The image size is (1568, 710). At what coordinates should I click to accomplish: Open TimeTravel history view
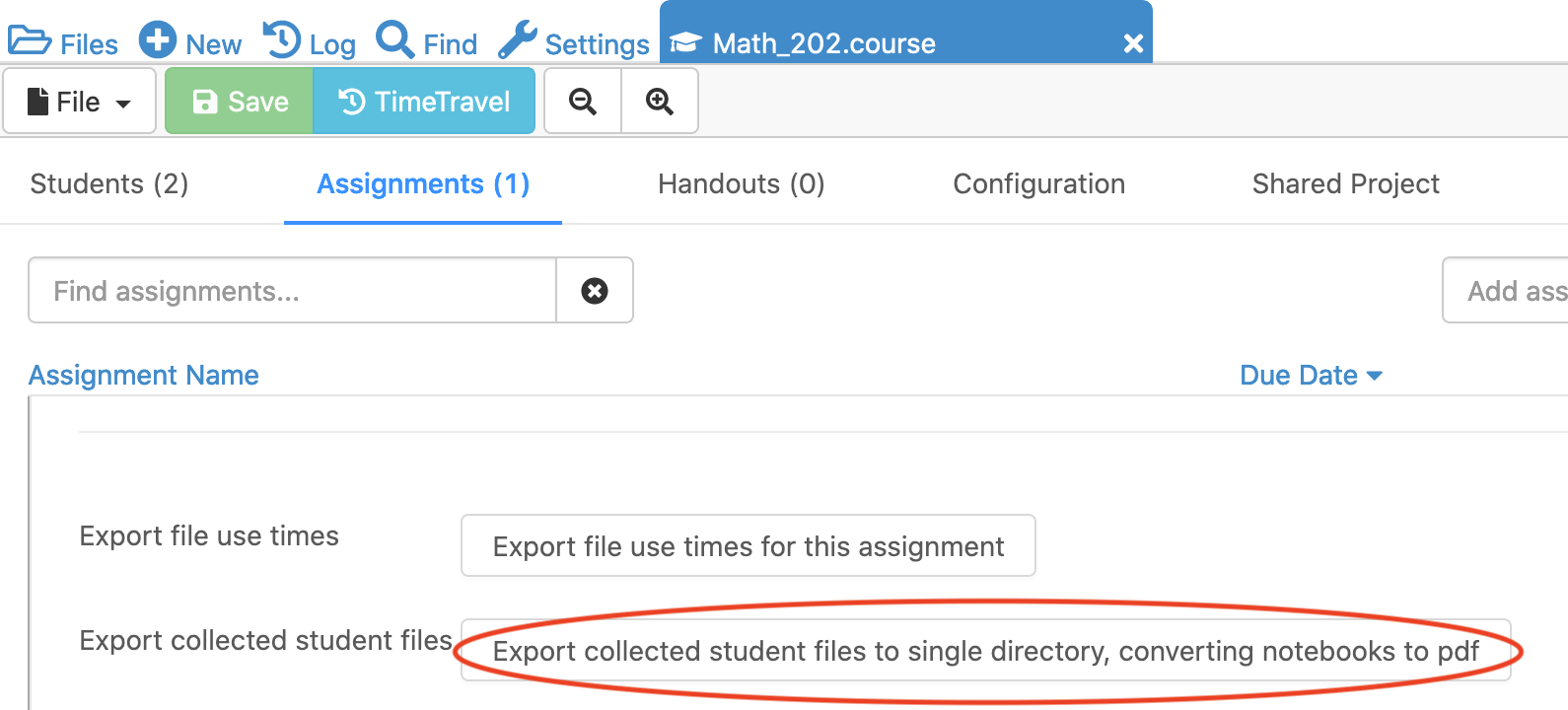coord(424,102)
